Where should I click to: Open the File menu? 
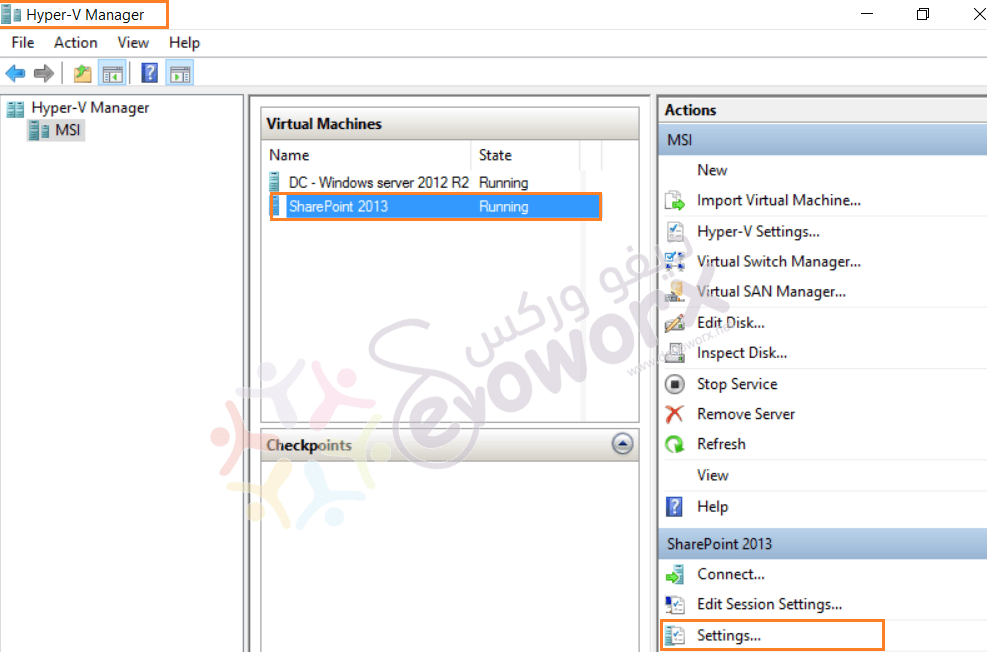click(23, 43)
